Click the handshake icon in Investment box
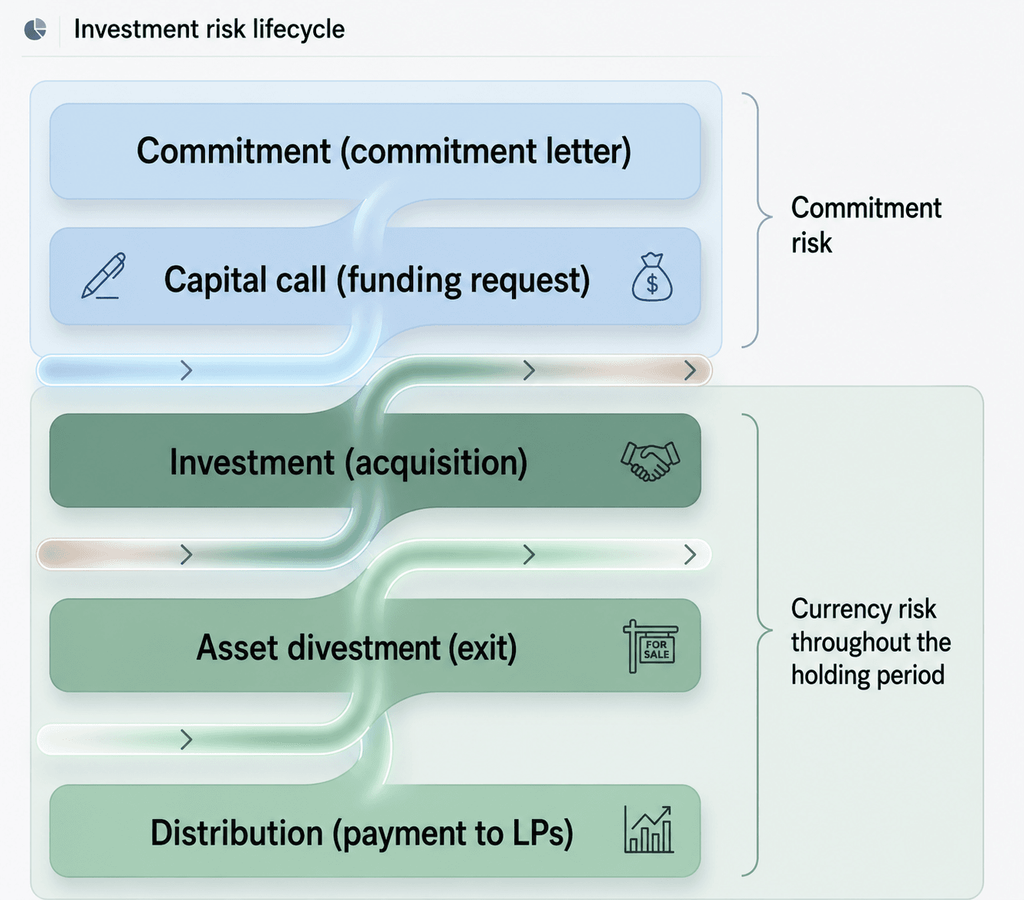The height and width of the screenshot is (900, 1024). (650, 461)
